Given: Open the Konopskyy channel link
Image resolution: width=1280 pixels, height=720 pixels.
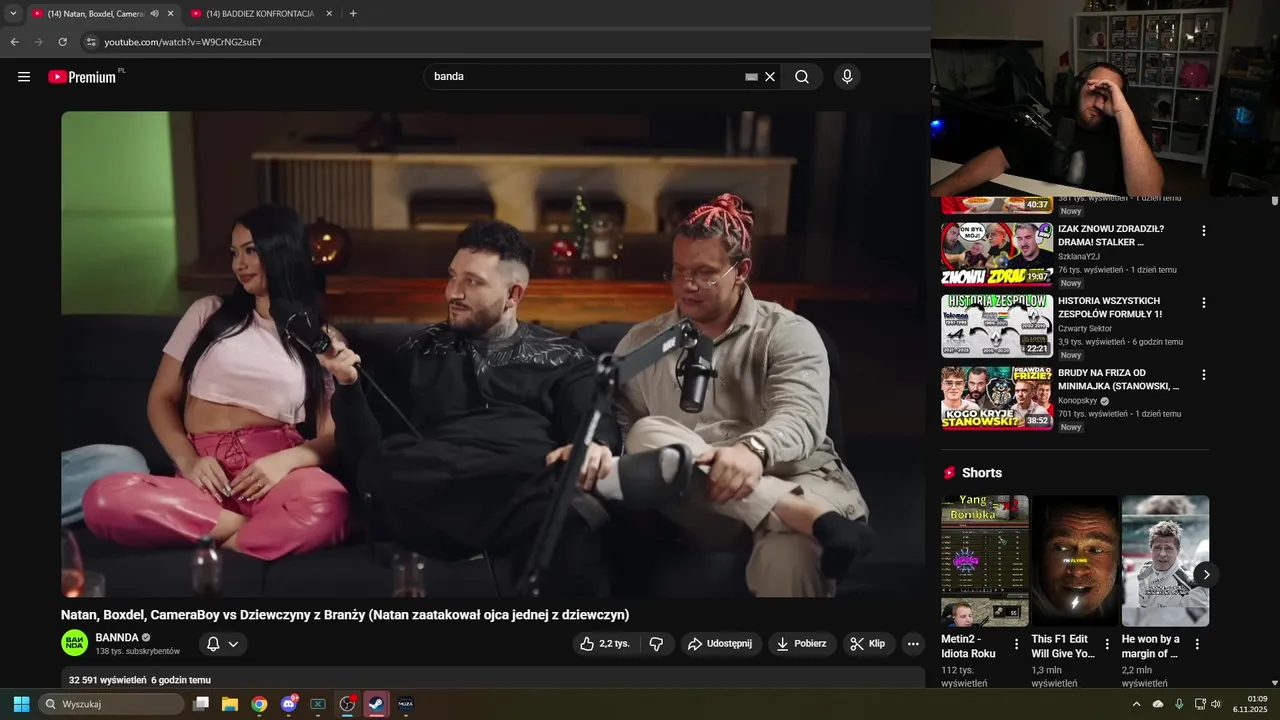Looking at the screenshot, I should pos(1078,400).
